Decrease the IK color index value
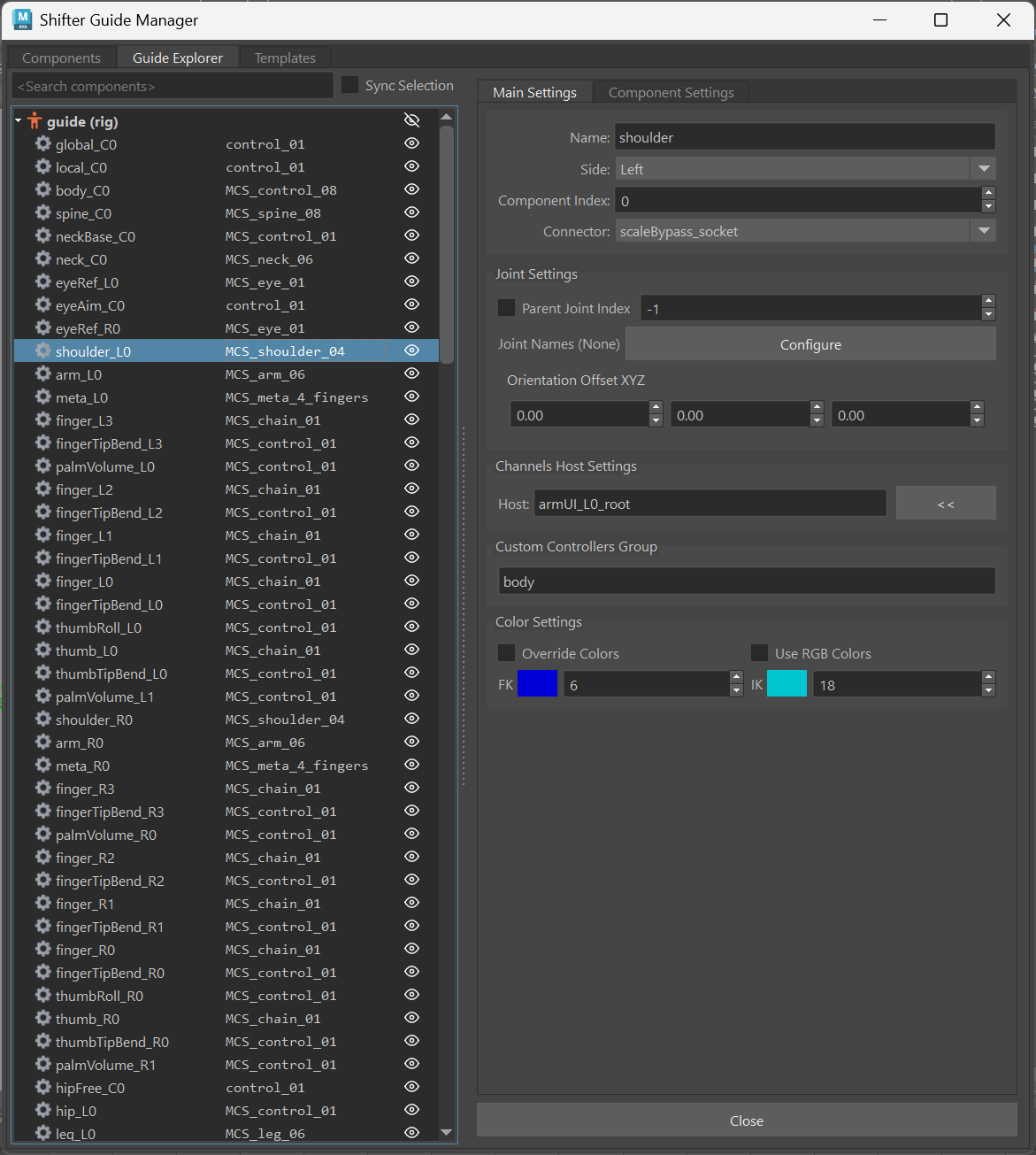The width and height of the screenshot is (1036, 1155). pos(988,691)
